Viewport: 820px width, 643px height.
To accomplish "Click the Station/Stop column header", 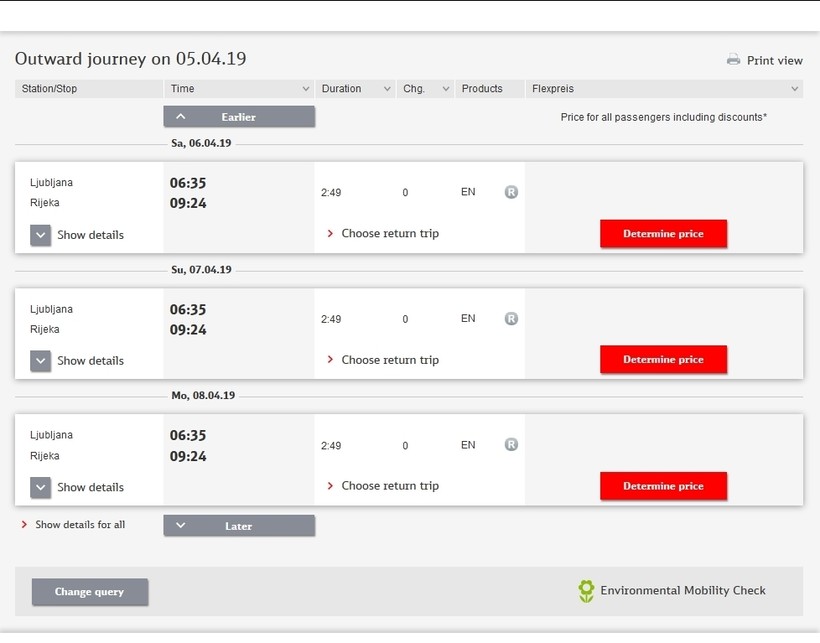I will point(50,89).
